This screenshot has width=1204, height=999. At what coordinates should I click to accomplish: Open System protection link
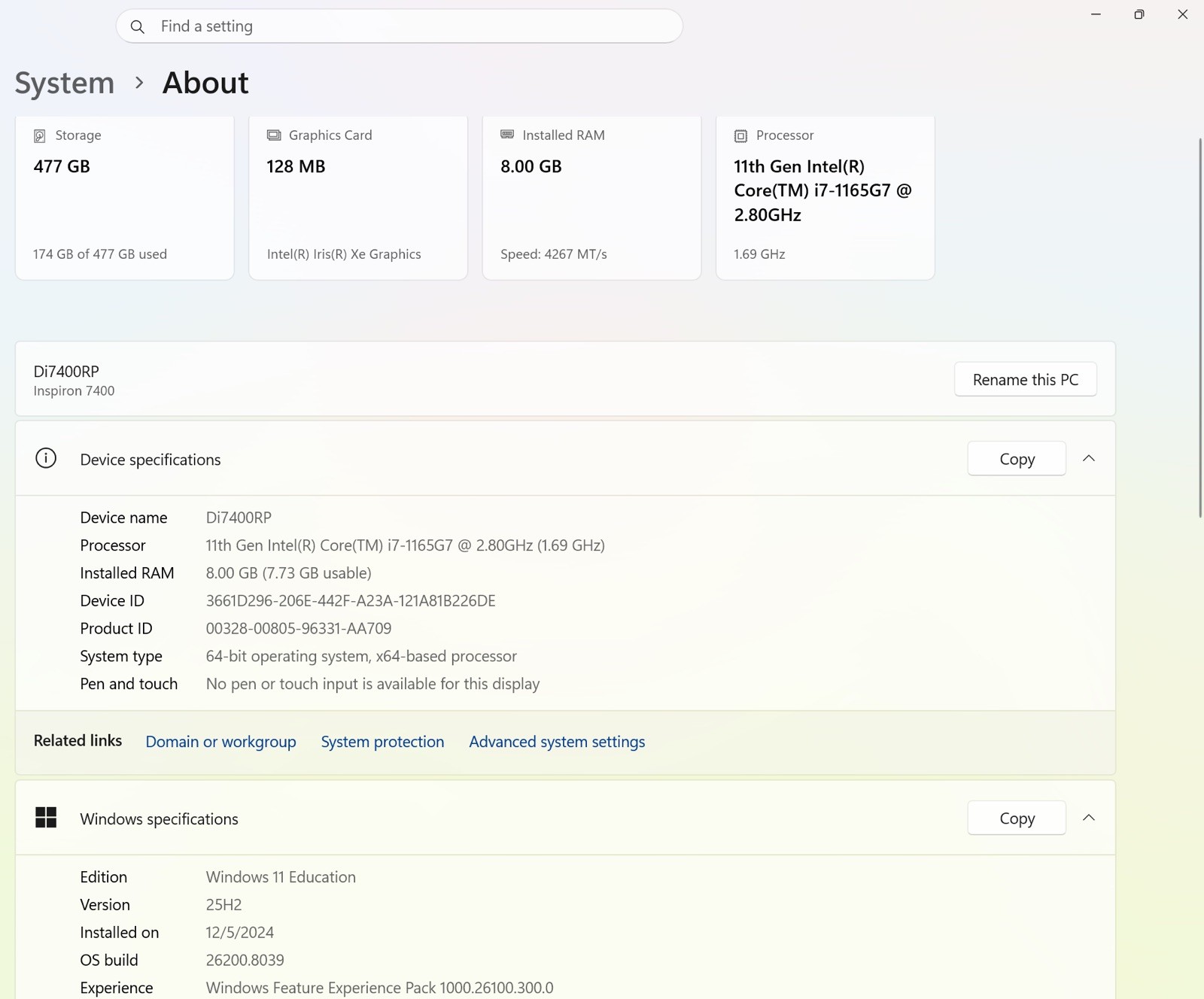click(382, 742)
